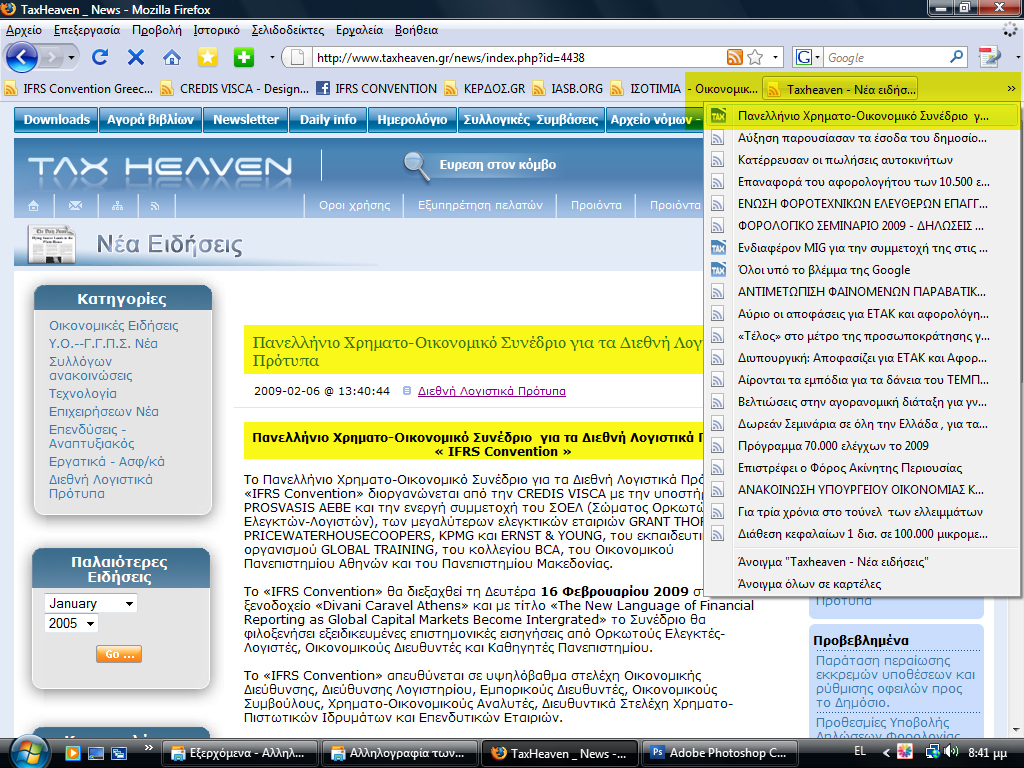
Task: Click the RSS feed icon in address bar
Action: (x=735, y=58)
